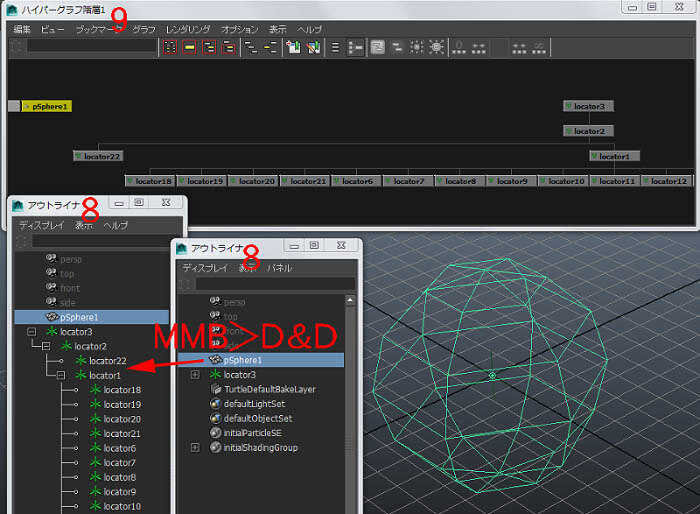Expand the initialShadingGroup node

click(x=195, y=448)
